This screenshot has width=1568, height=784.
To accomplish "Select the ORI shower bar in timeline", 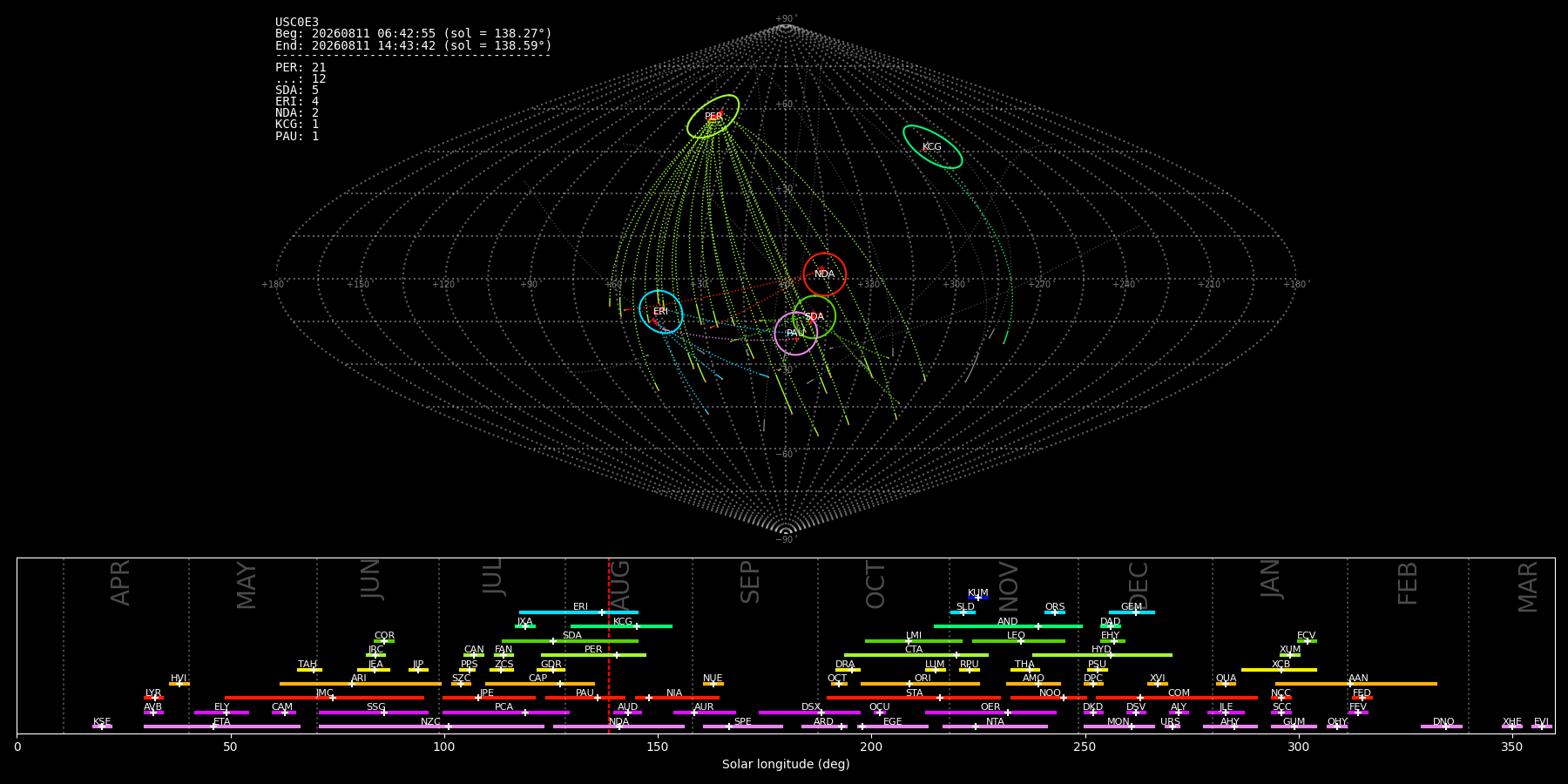I will [920, 683].
